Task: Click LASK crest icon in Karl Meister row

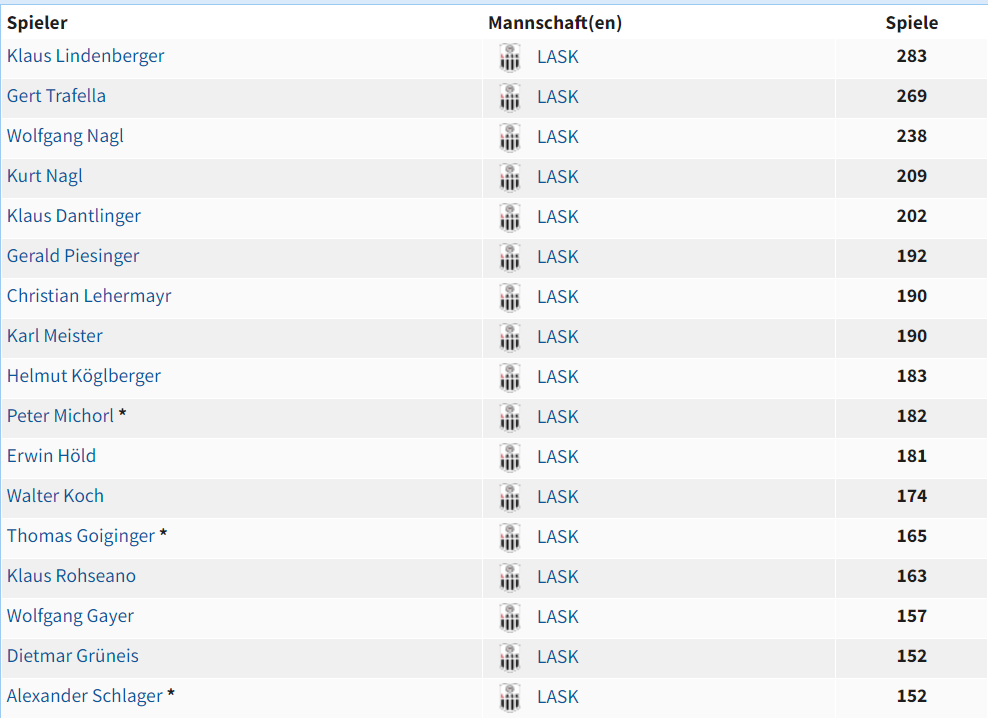Action: [x=510, y=338]
